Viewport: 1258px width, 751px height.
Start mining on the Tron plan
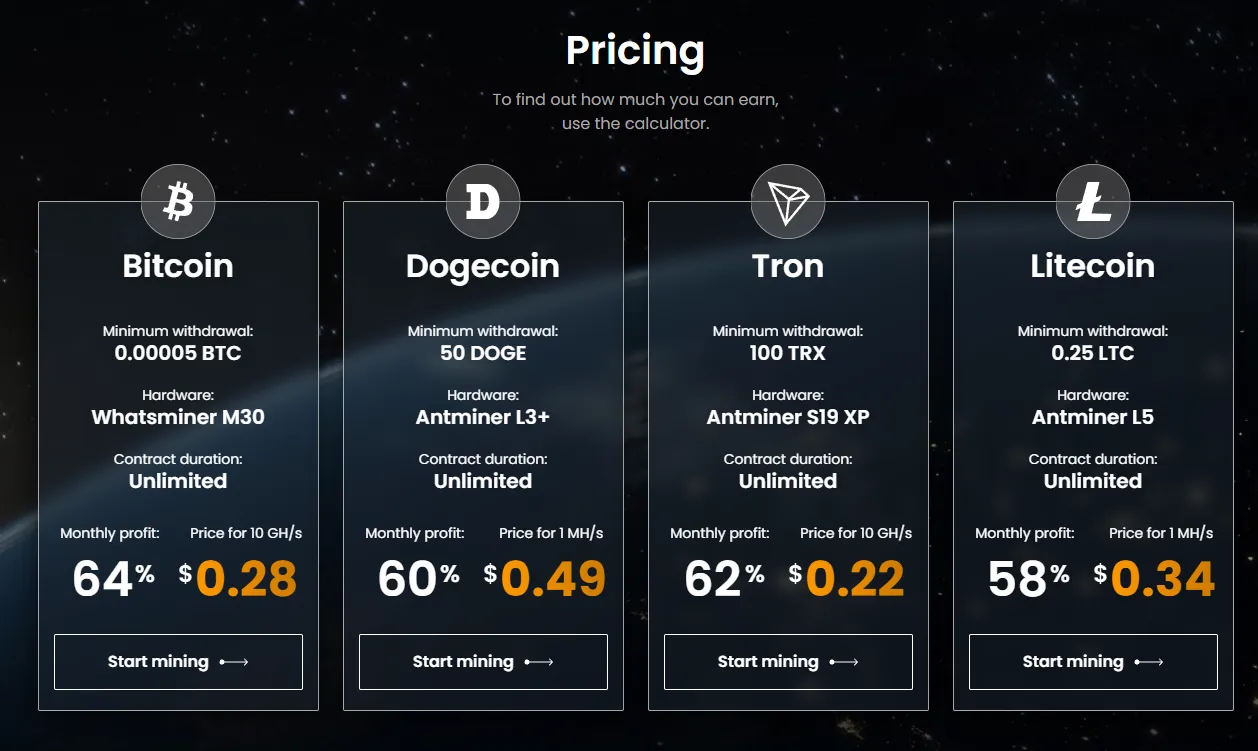pyautogui.click(x=788, y=662)
